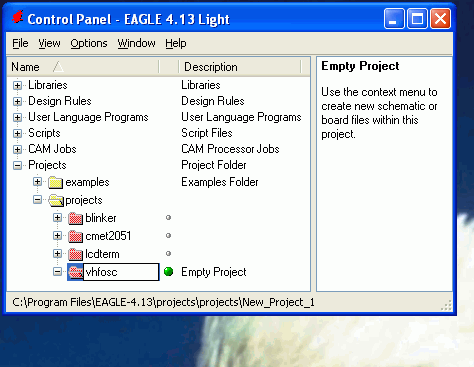Image resolution: width=474 pixels, height=367 pixels.
Task: Click the 'Examples Folder' description text
Action: coord(220,182)
